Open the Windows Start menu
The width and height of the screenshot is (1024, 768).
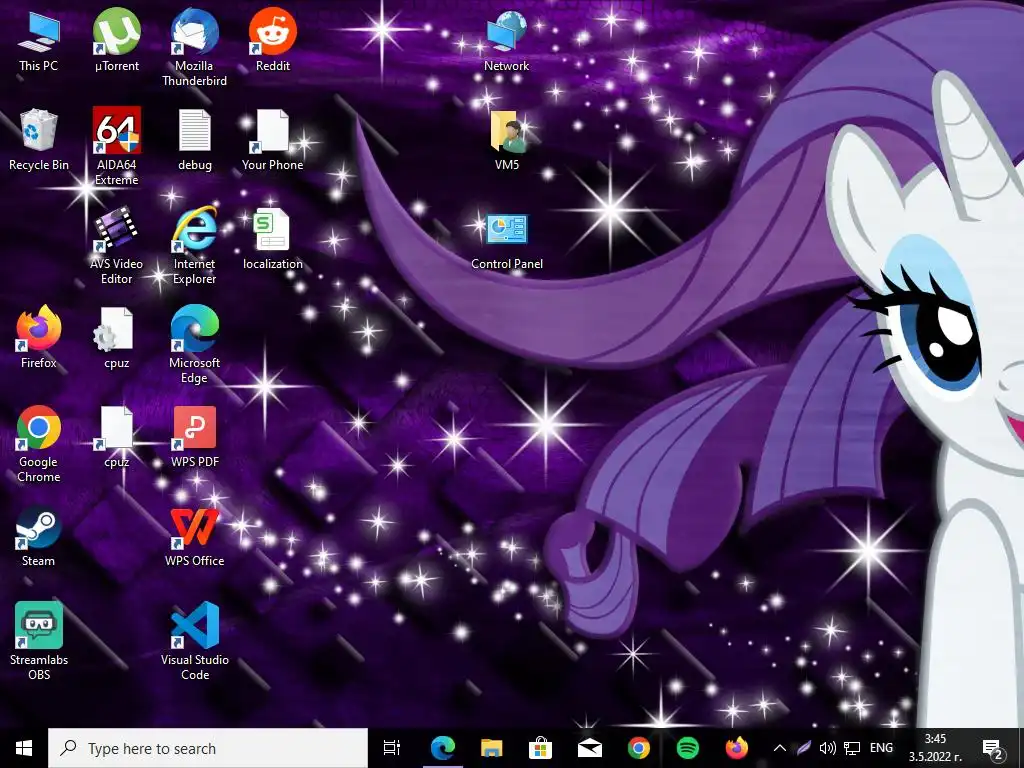24,748
